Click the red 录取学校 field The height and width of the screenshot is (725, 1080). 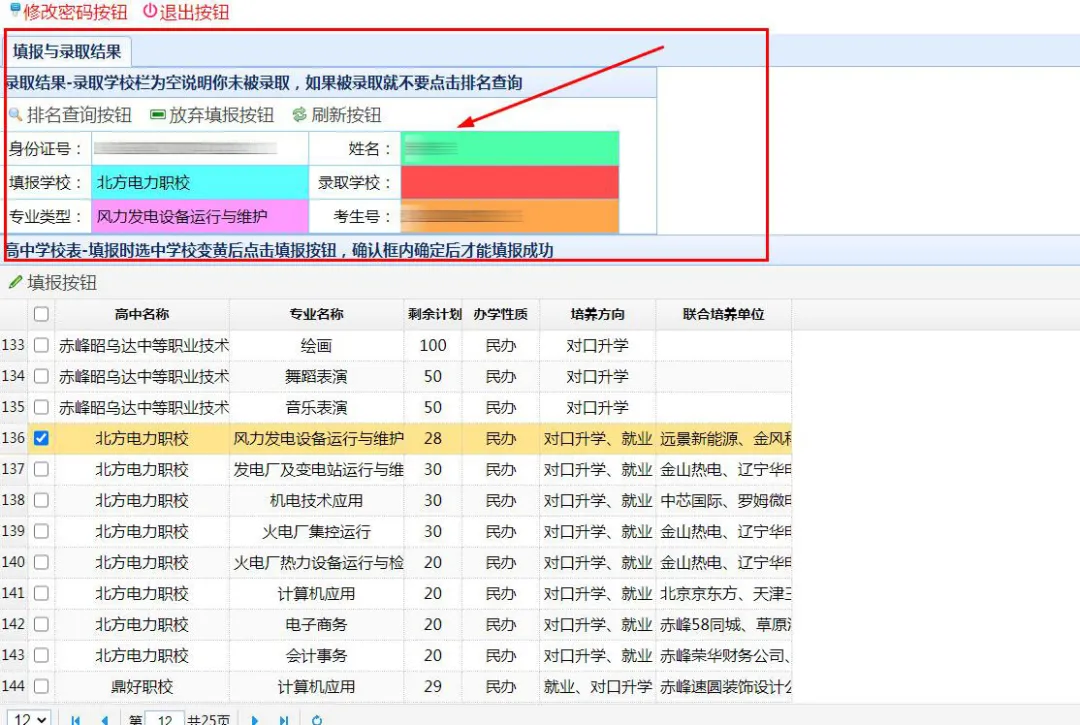click(510, 182)
